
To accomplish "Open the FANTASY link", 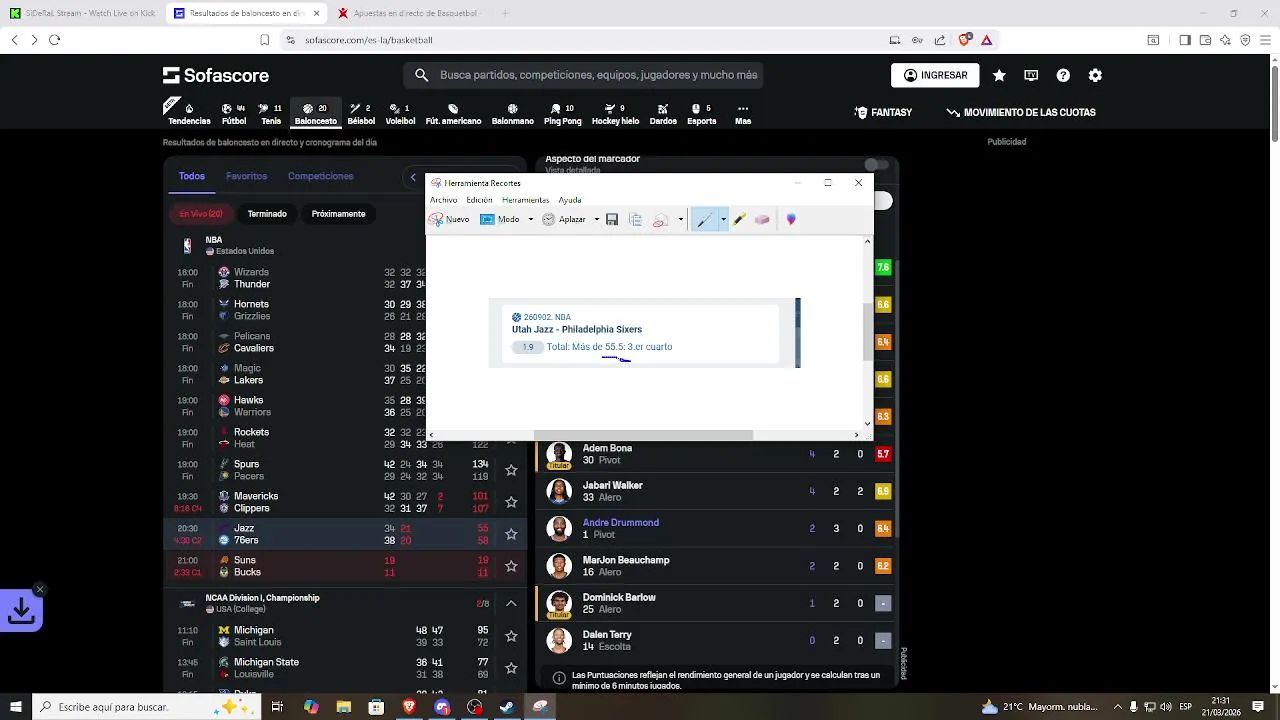I will tap(883, 113).
